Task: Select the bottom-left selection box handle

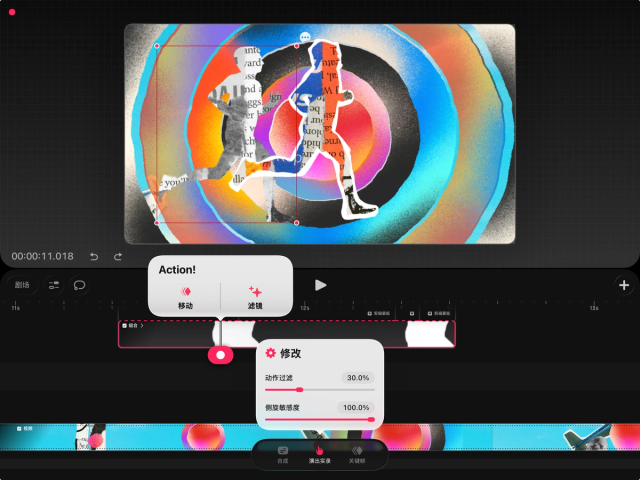Action: [157, 223]
